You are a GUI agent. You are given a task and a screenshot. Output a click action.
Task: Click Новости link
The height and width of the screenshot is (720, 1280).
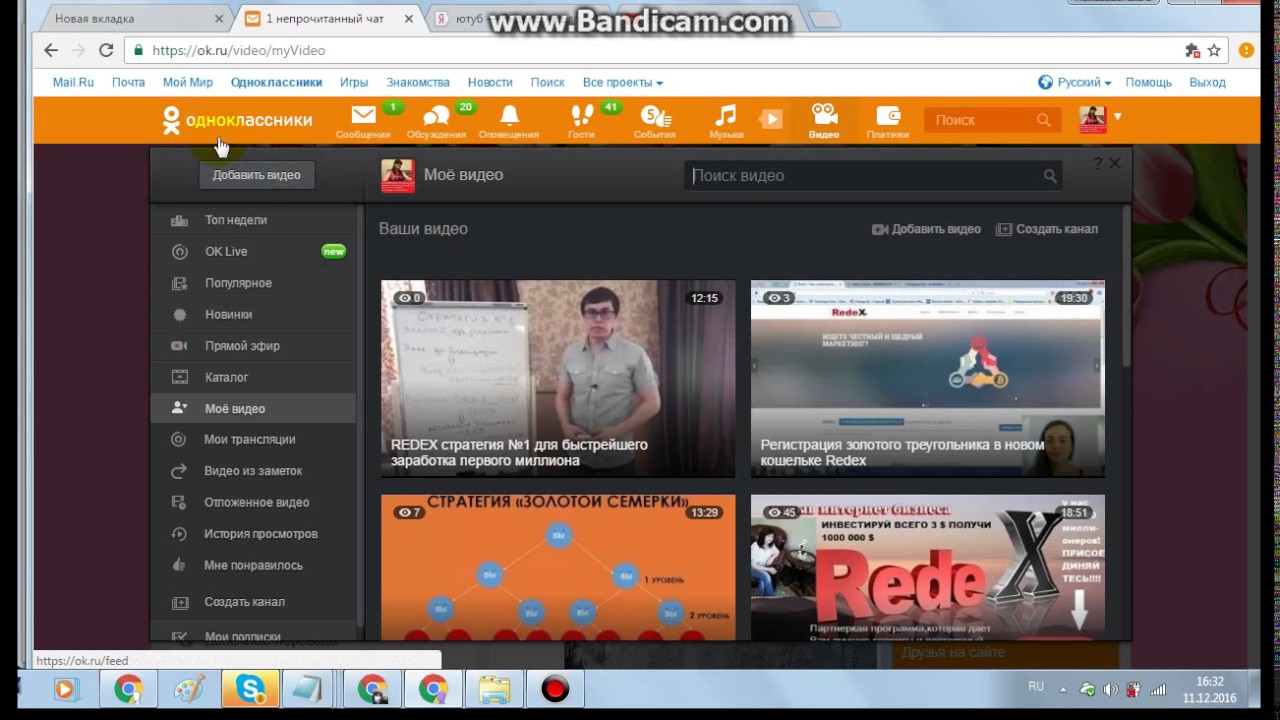(490, 83)
